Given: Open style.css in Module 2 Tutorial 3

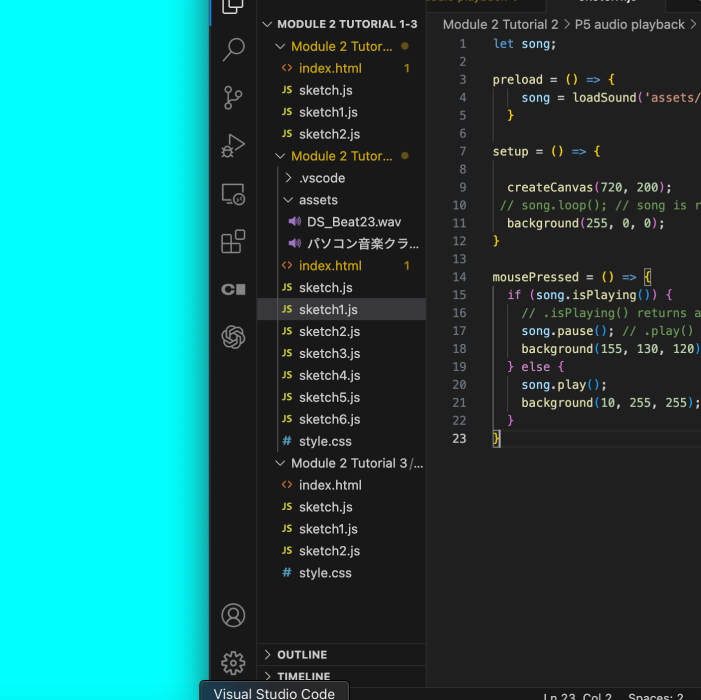Looking at the screenshot, I should pyautogui.click(x=341, y=573).
